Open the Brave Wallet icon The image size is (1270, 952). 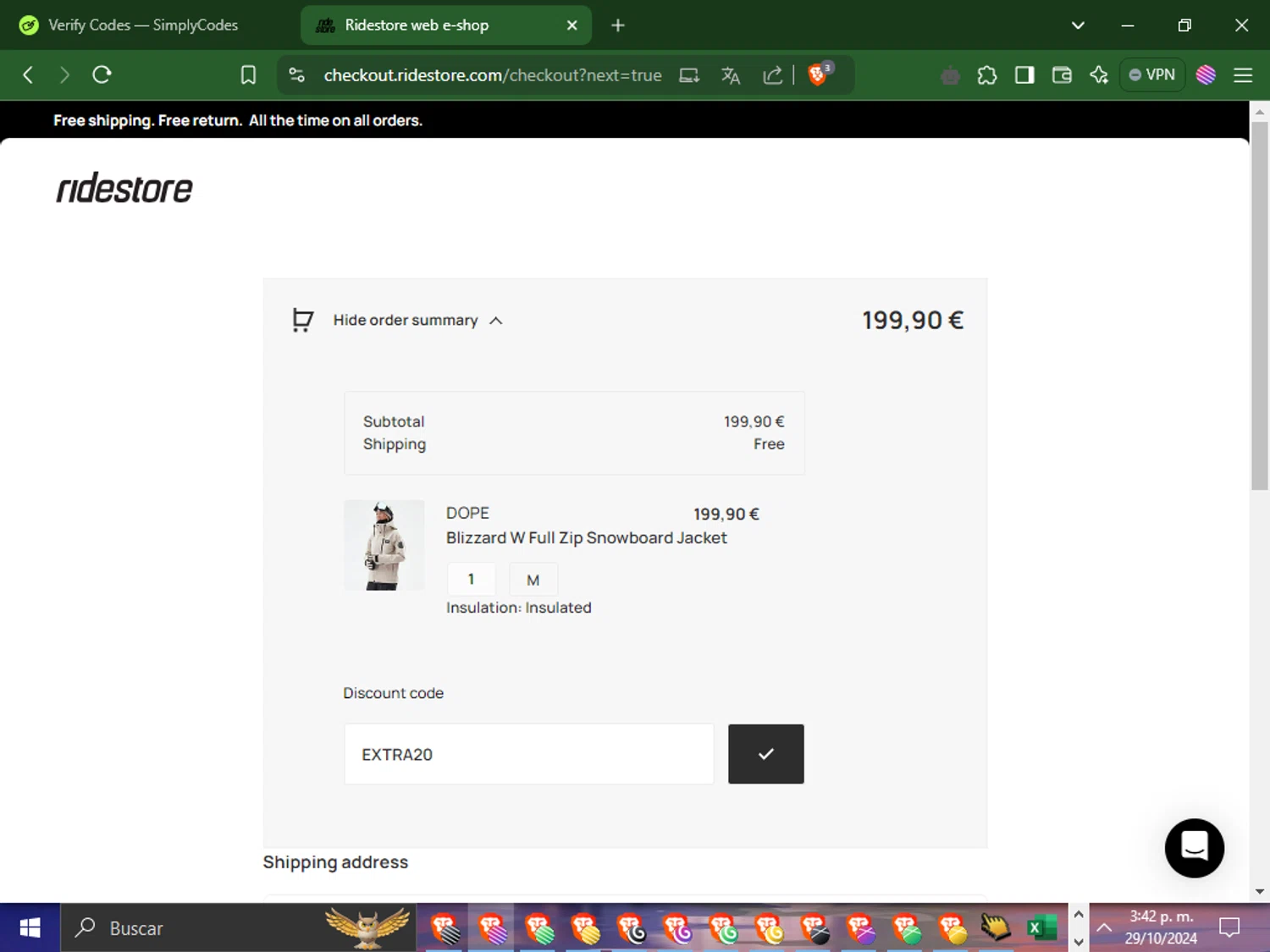click(x=1062, y=75)
